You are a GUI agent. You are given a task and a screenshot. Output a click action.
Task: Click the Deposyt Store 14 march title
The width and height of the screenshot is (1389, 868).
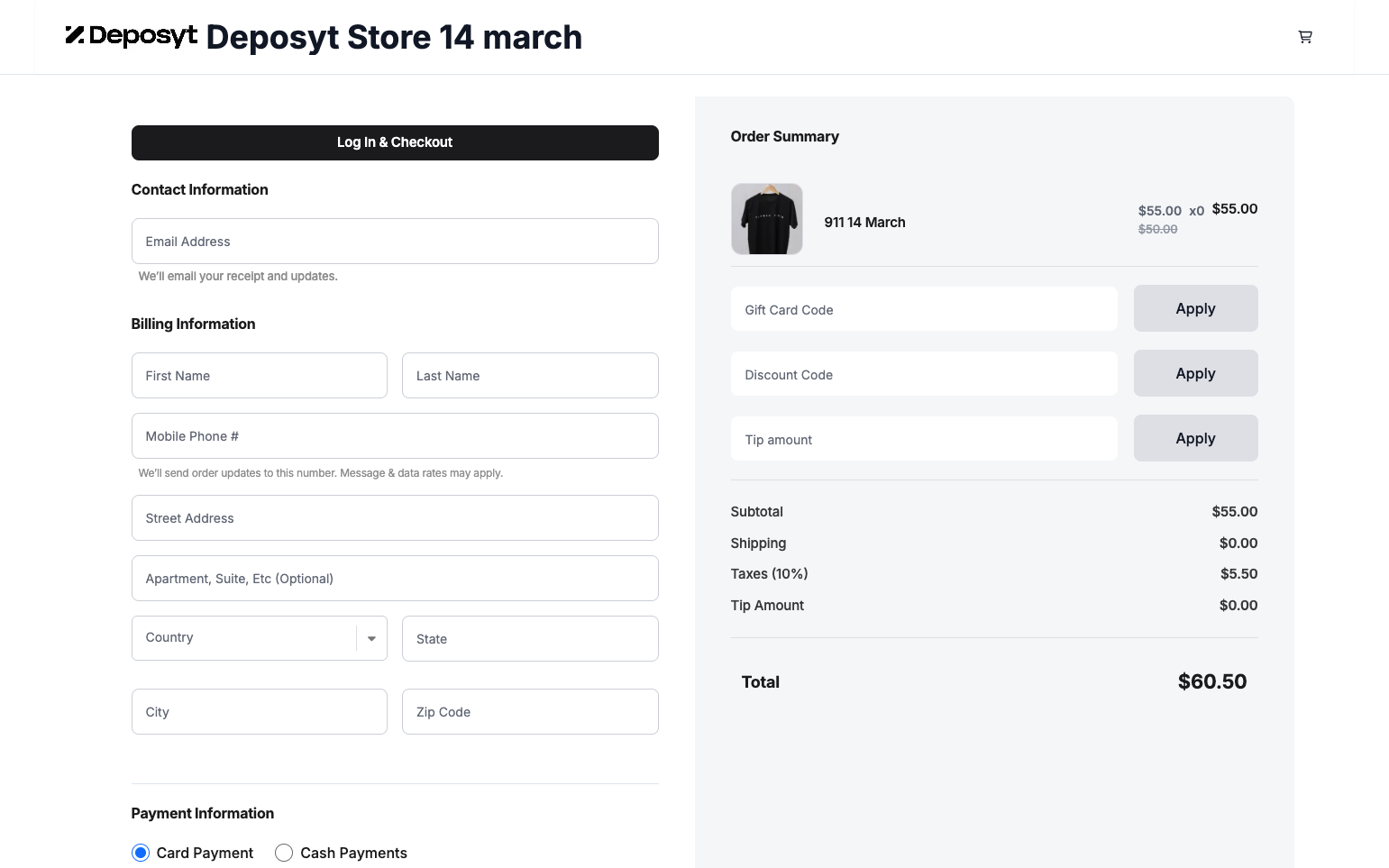click(x=394, y=37)
